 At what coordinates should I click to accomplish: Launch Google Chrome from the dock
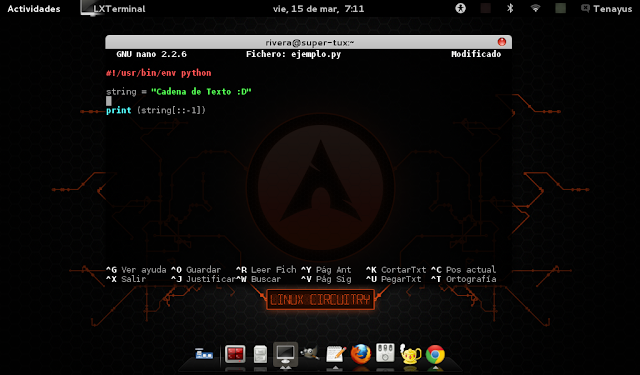435,354
